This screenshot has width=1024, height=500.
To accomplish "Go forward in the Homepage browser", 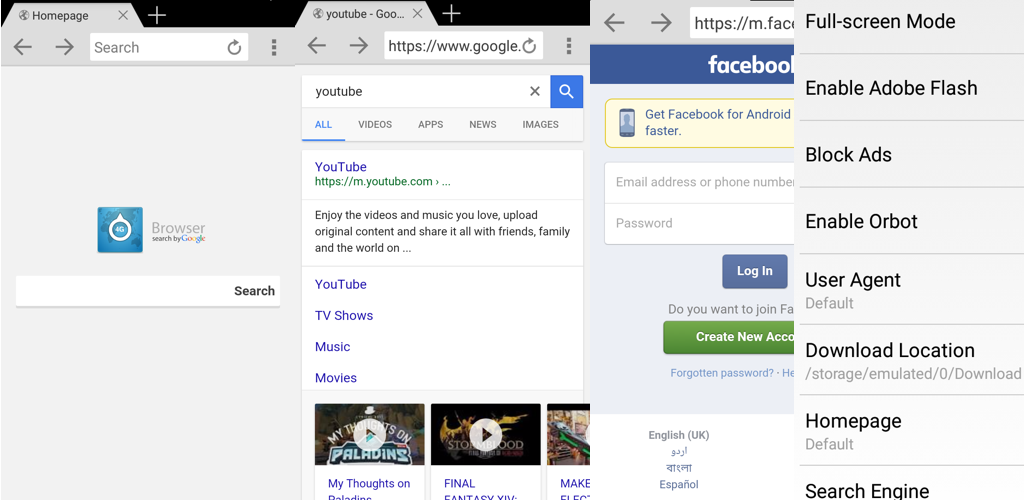I will click(x=64, y=47).
